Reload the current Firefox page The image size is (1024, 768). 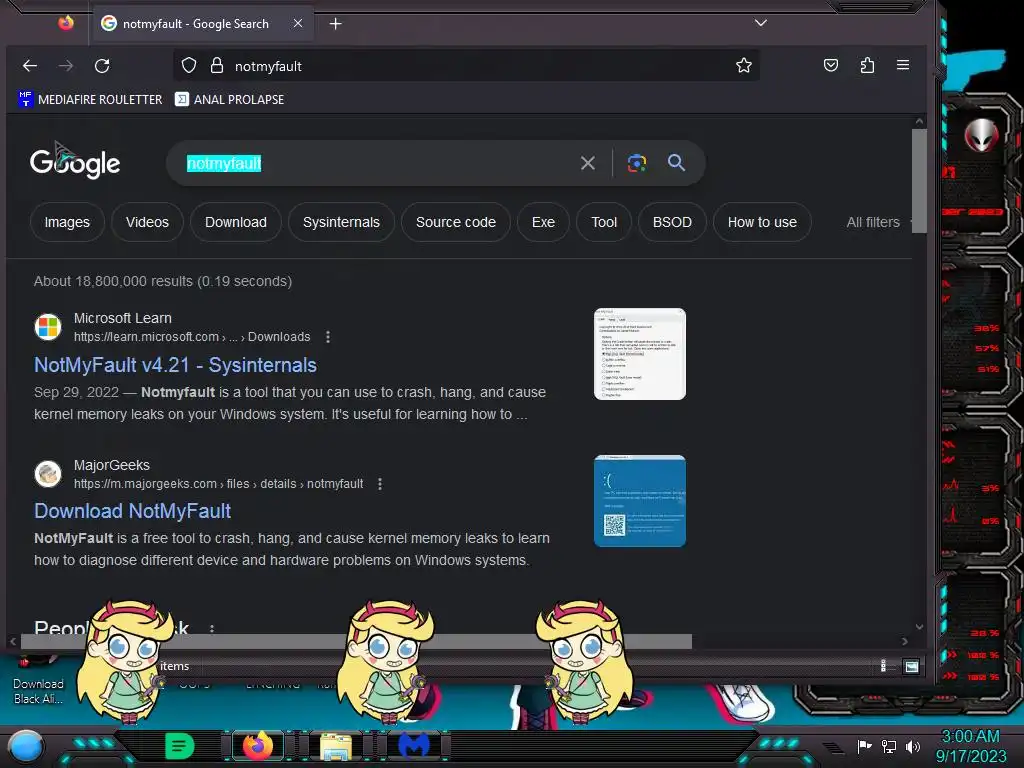102,65
